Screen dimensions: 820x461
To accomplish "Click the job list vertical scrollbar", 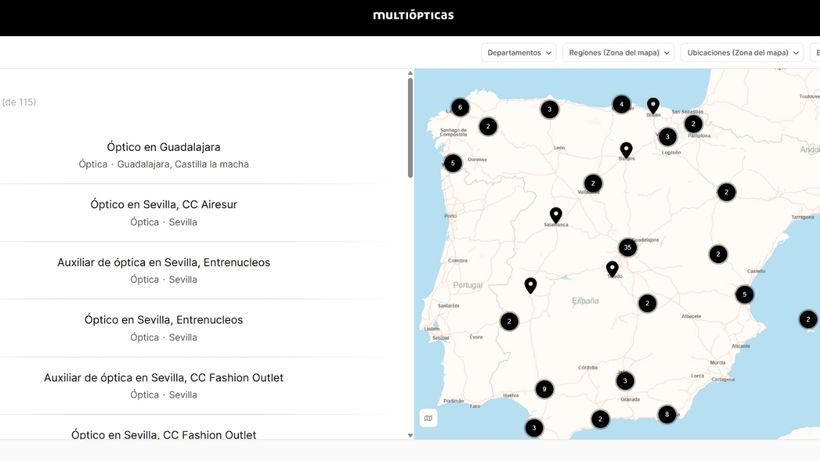I will click(410, 128).
